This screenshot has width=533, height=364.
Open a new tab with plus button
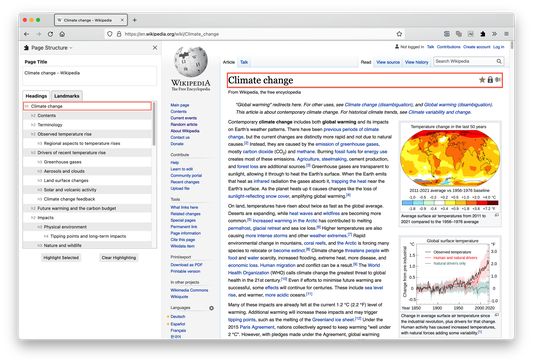click(135, 20)
